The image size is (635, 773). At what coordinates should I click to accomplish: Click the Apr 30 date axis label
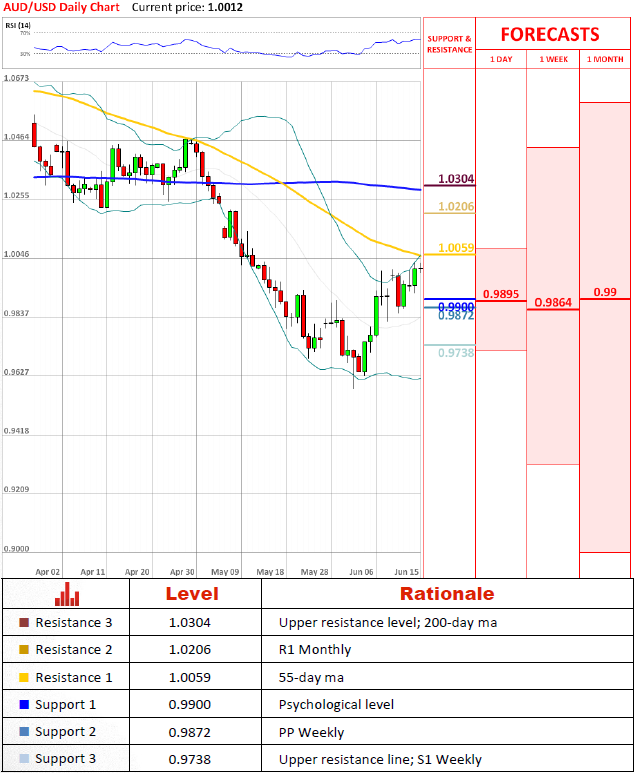point(182,572)
